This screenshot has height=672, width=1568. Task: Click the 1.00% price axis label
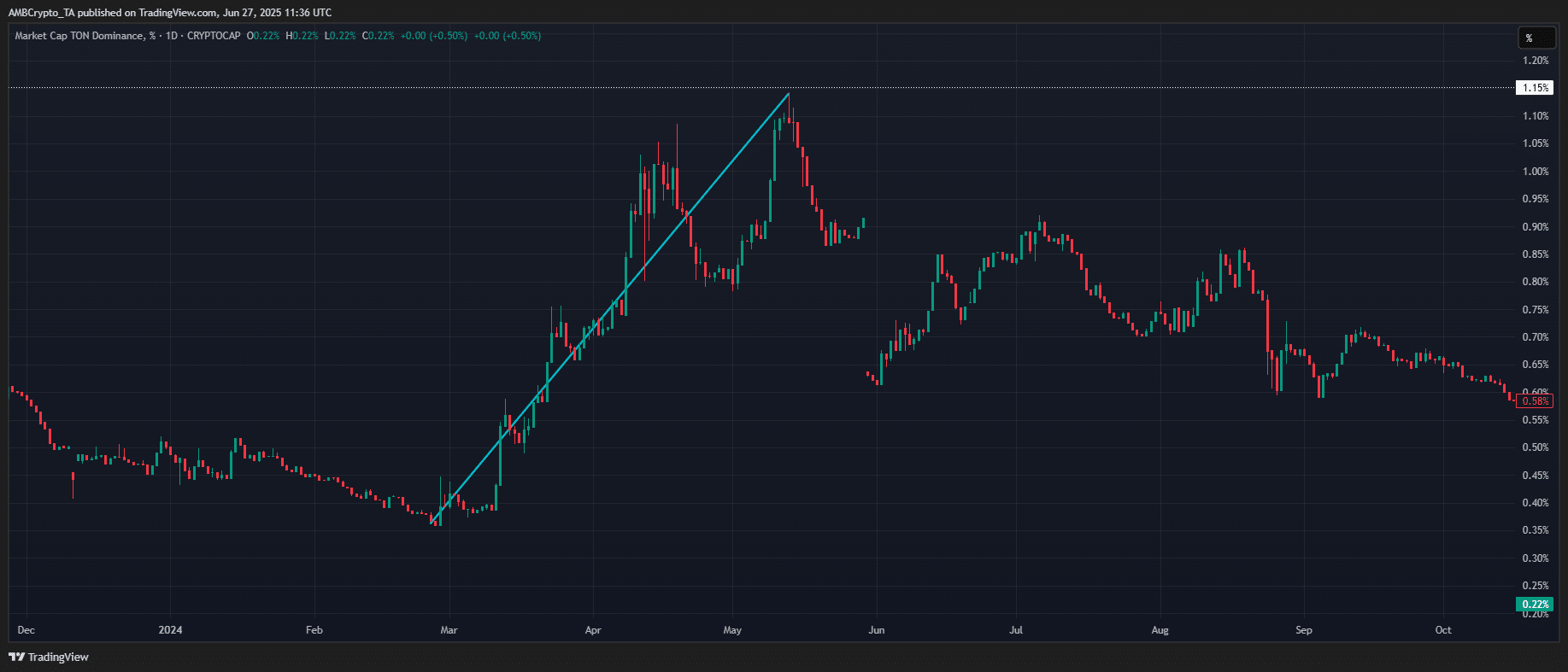pos(1535,172)
